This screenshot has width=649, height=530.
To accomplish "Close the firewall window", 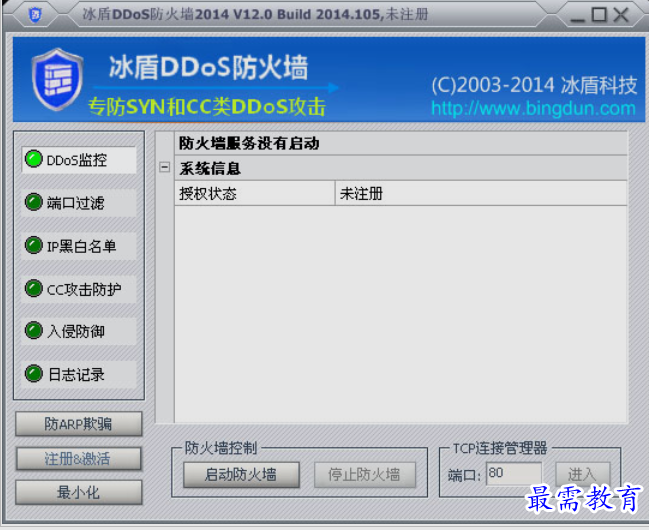I will tap(621, 15).
